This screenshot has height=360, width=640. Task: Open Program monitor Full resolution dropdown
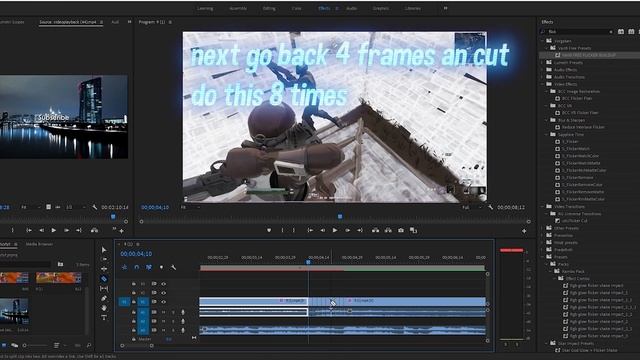[x=471, y=207]
